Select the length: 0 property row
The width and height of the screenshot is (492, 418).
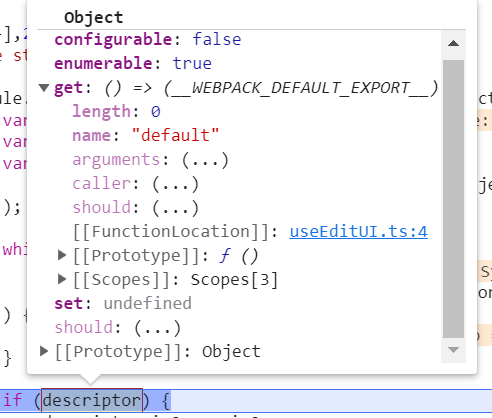point(116,111)
